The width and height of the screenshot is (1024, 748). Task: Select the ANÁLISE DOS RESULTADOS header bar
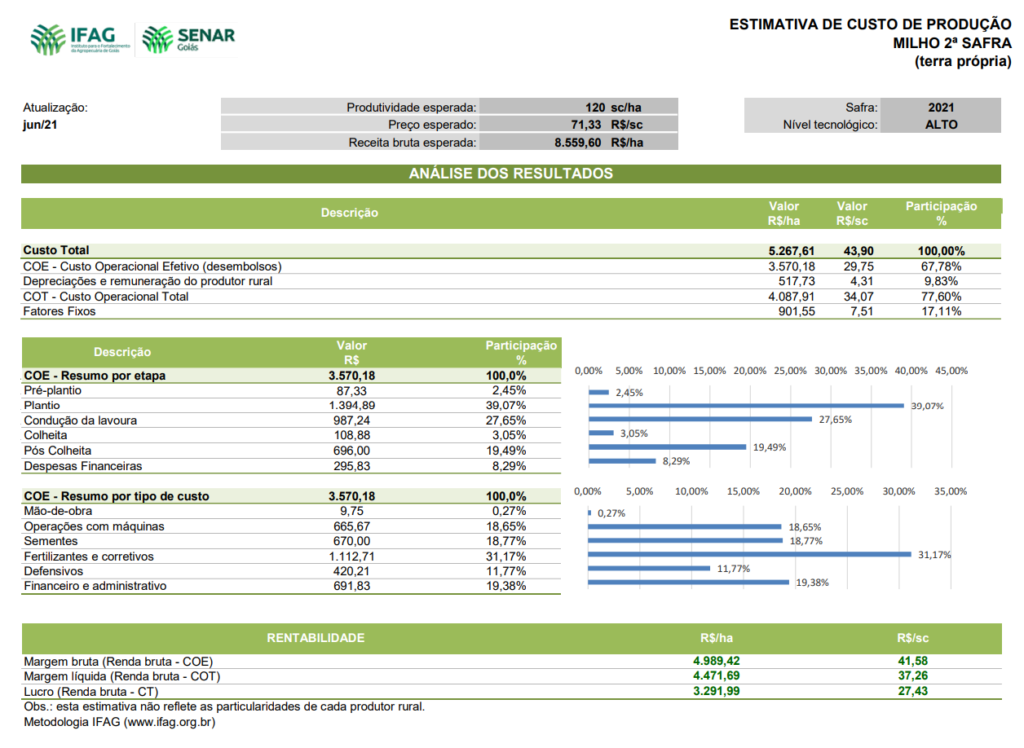click(511, 174)
